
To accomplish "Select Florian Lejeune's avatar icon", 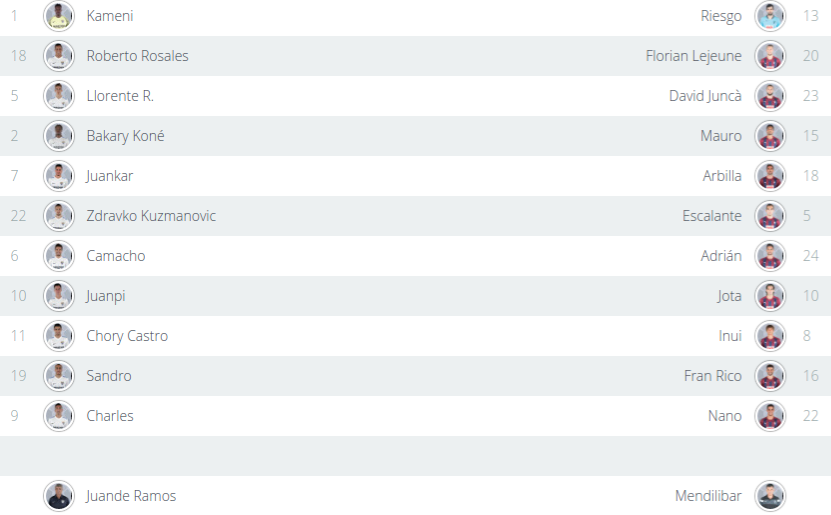I will click(x=770, y=56).
